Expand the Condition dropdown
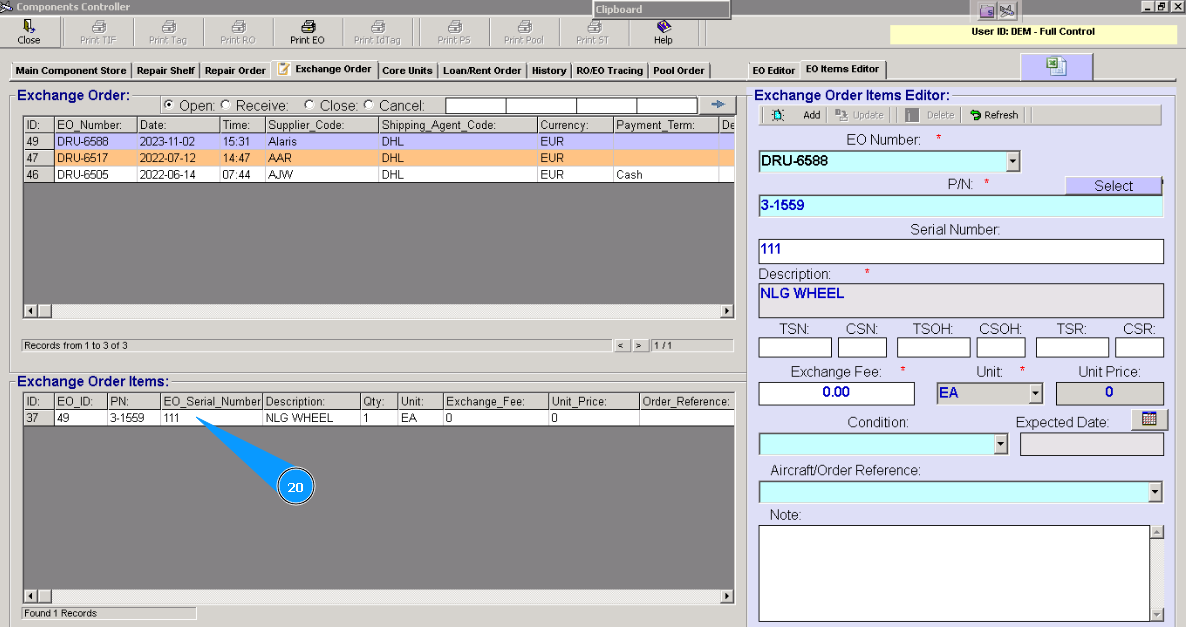This screenshot has height=629, width=1186. tap(1001, 444)
